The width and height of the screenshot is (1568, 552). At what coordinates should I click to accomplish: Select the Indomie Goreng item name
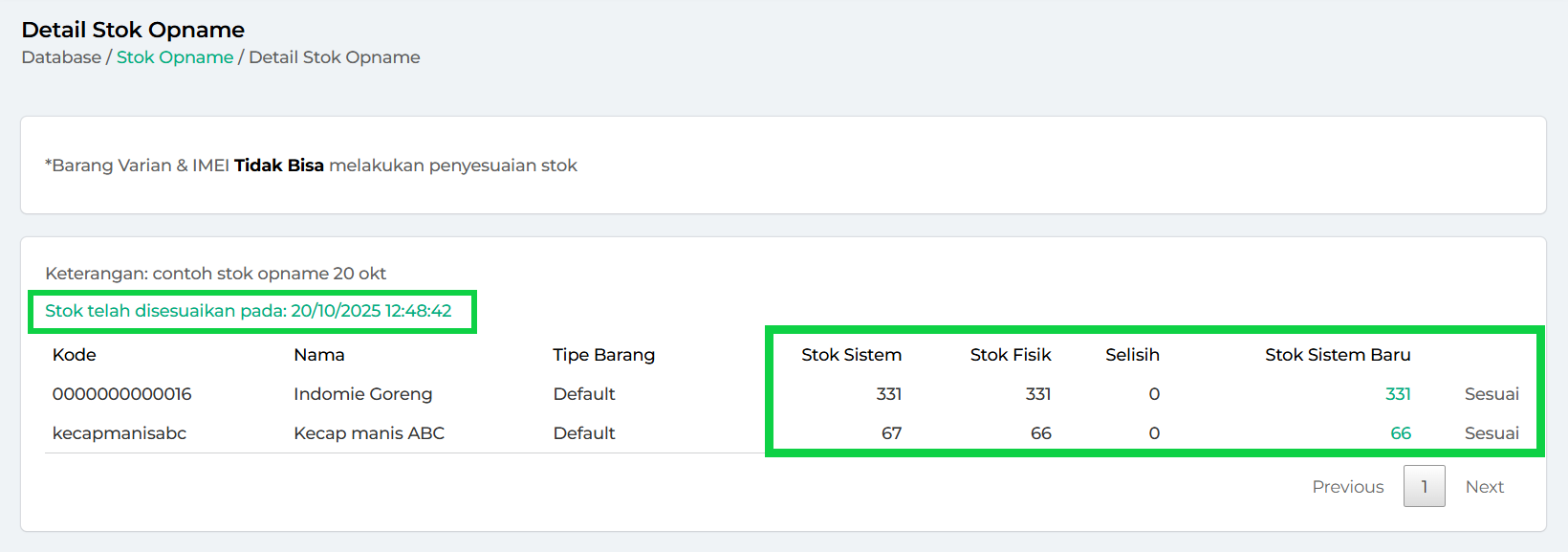click(x=363, y=394)
